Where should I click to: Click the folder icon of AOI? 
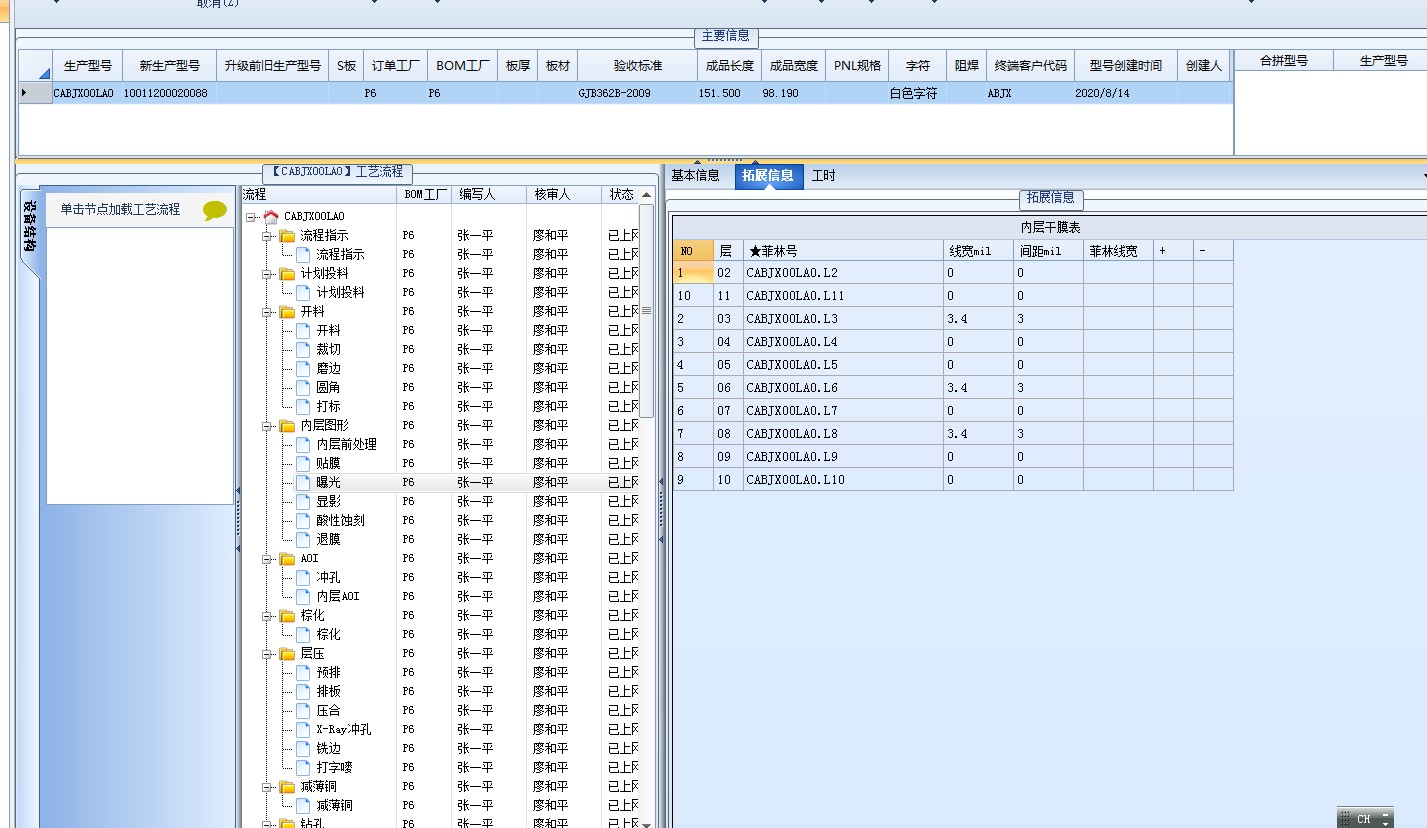[287, 558]
